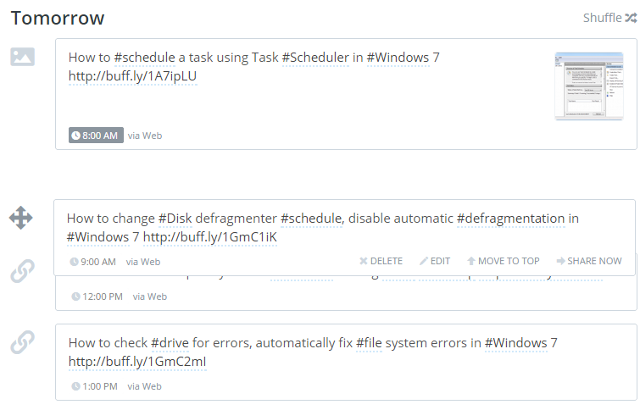
Task: Open the Task Scheduler screenshot thumbnail
Action: pos(588,86)
